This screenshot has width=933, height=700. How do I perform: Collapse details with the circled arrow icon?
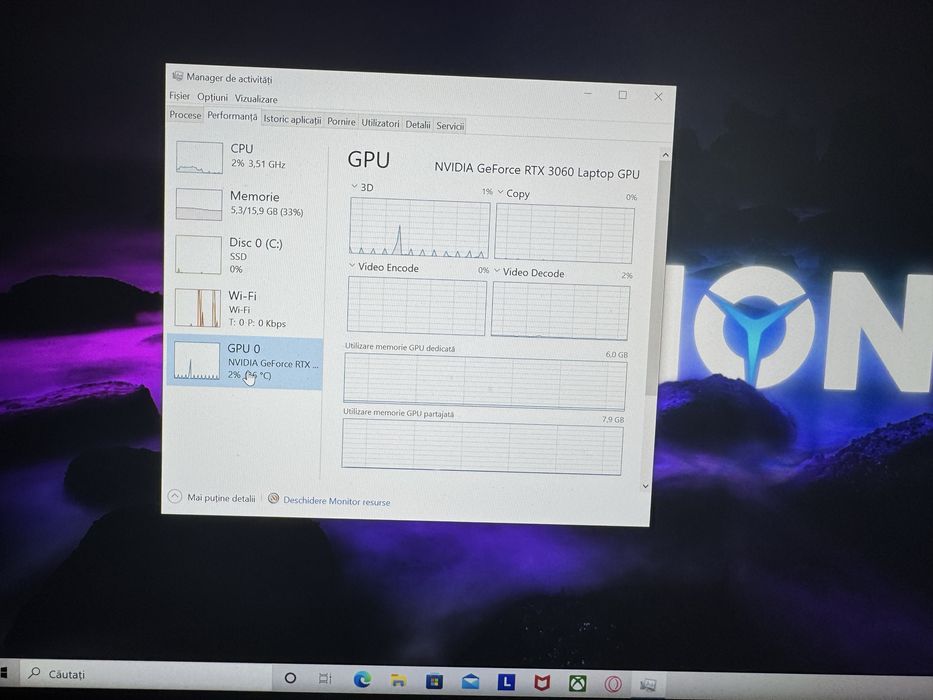[x=174, y=496]
